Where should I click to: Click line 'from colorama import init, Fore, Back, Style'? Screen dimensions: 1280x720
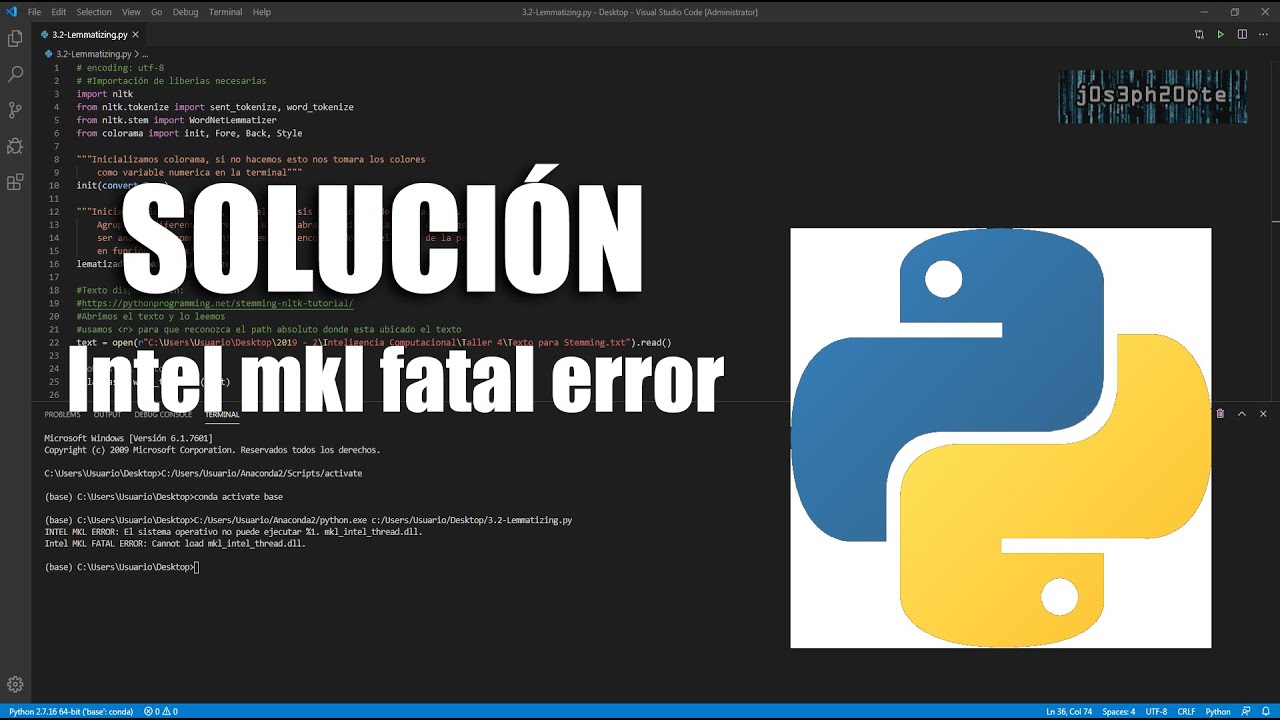189,133
